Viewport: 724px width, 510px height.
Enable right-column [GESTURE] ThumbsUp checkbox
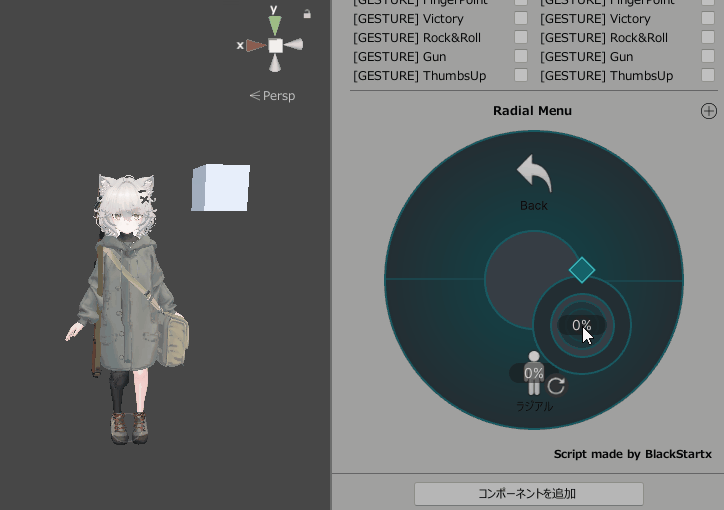pyautogui.click(x=708, y=75)
